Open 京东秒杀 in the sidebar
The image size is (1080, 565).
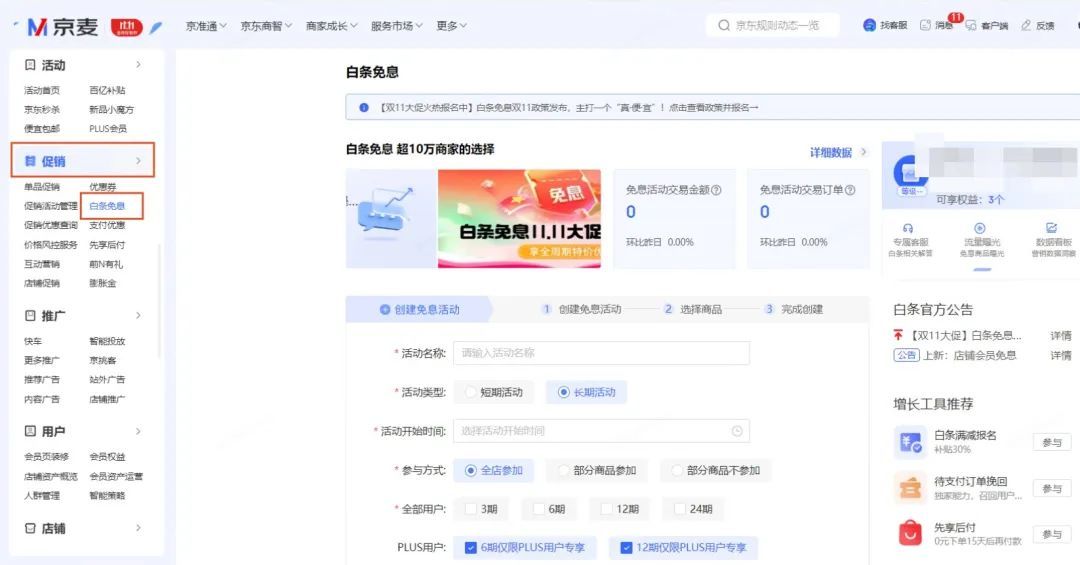point(42,110)
